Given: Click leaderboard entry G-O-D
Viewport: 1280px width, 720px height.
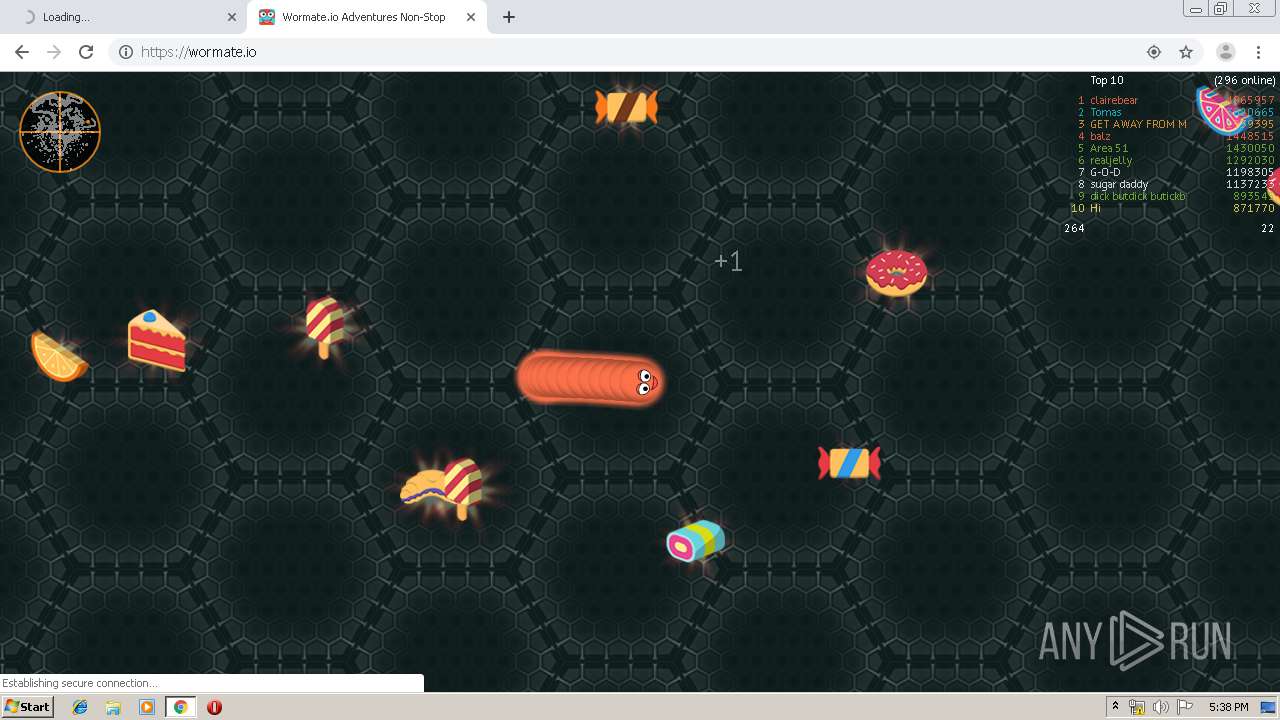Looking at the screenshot, I should point(1105,172).
